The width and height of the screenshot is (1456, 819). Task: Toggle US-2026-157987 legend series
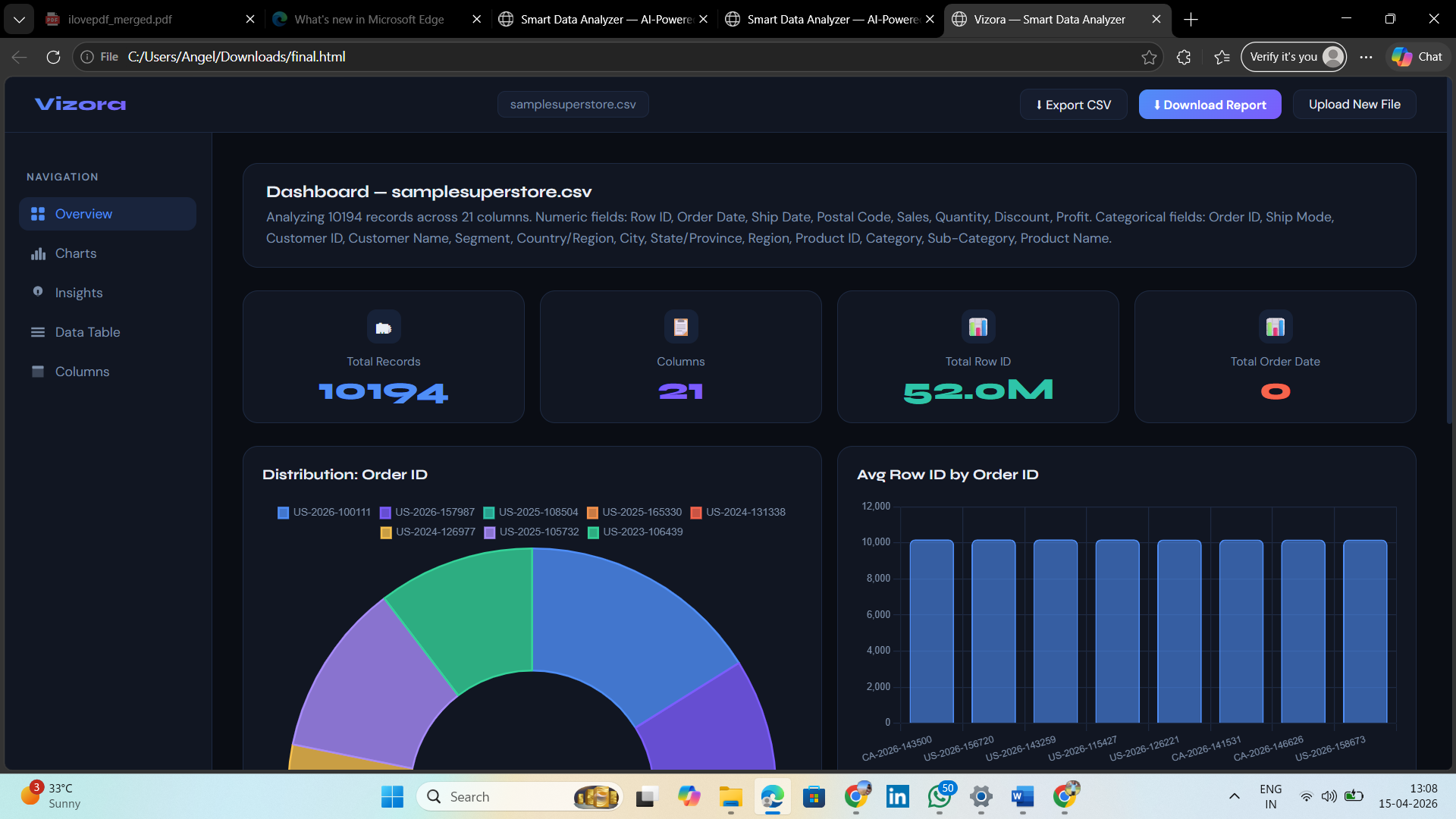pos(427,513)
